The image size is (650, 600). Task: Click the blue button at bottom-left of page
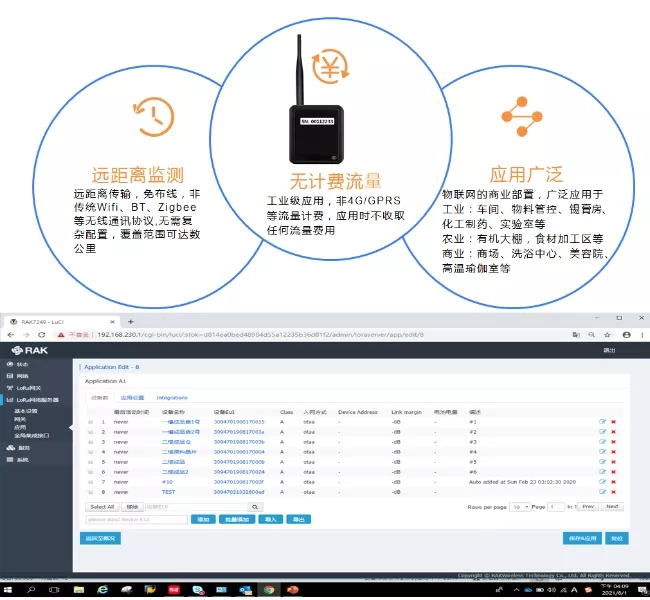point(100,538)
